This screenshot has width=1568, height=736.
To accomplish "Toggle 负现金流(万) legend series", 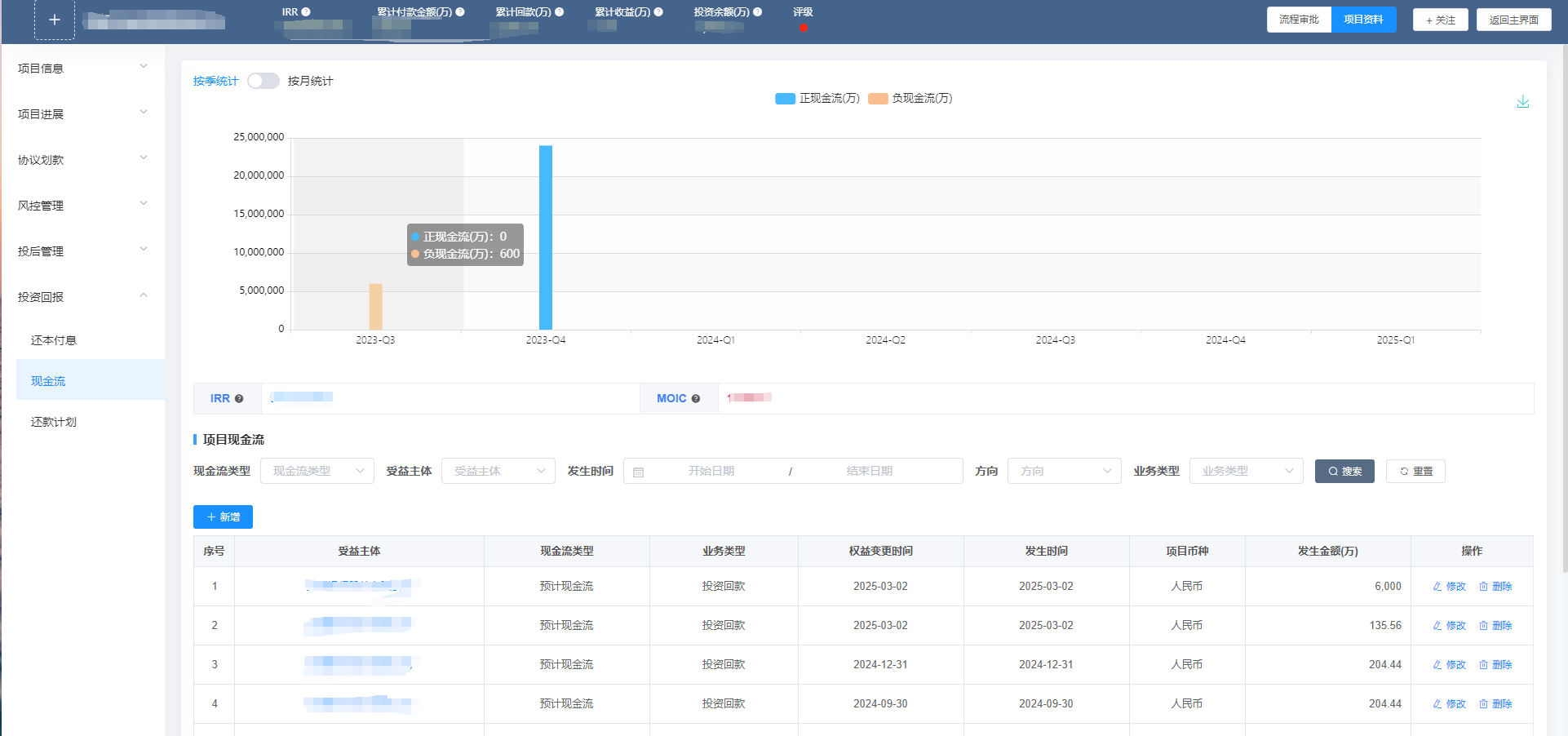I will pos(910,99).
